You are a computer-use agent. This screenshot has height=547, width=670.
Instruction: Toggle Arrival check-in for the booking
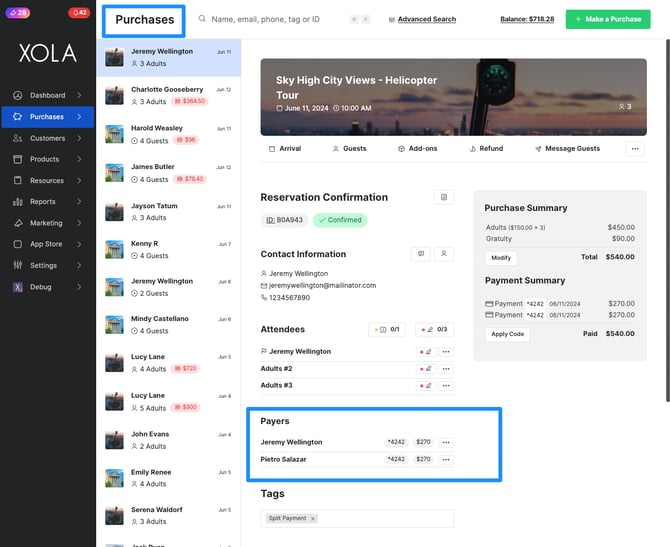click(285, 149)
